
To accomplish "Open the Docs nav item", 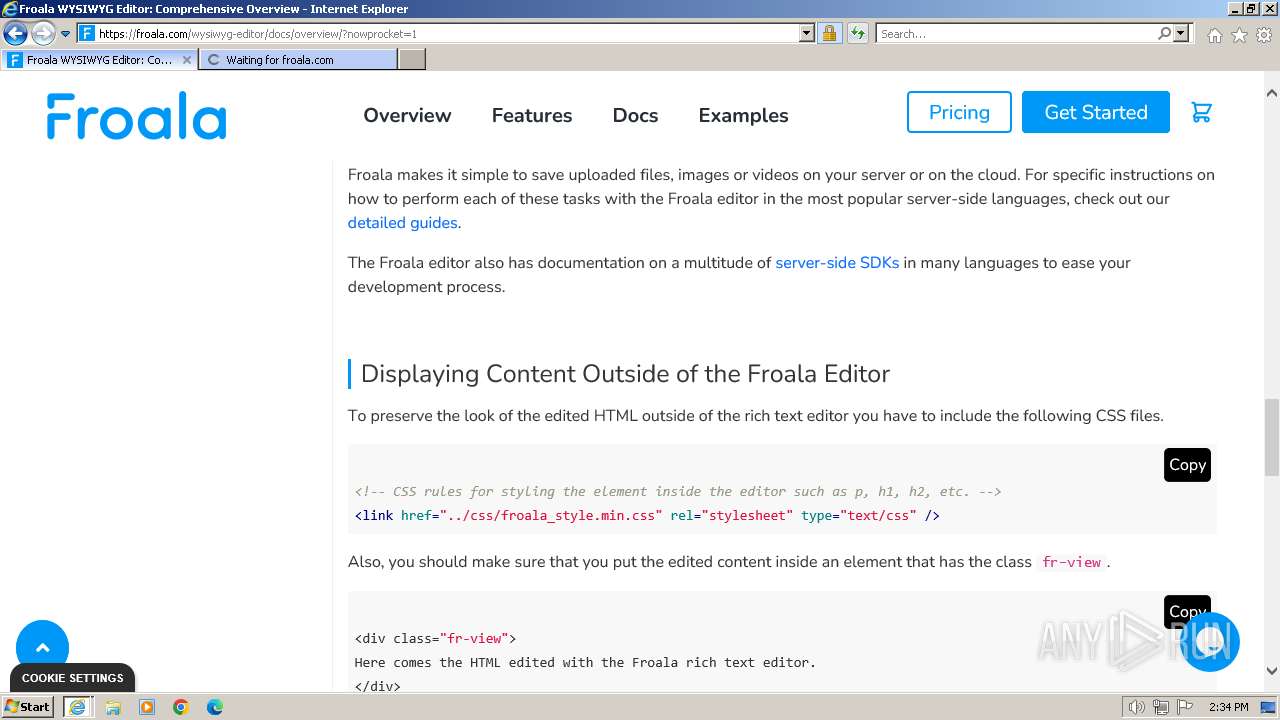I will [x=635, y=115].
